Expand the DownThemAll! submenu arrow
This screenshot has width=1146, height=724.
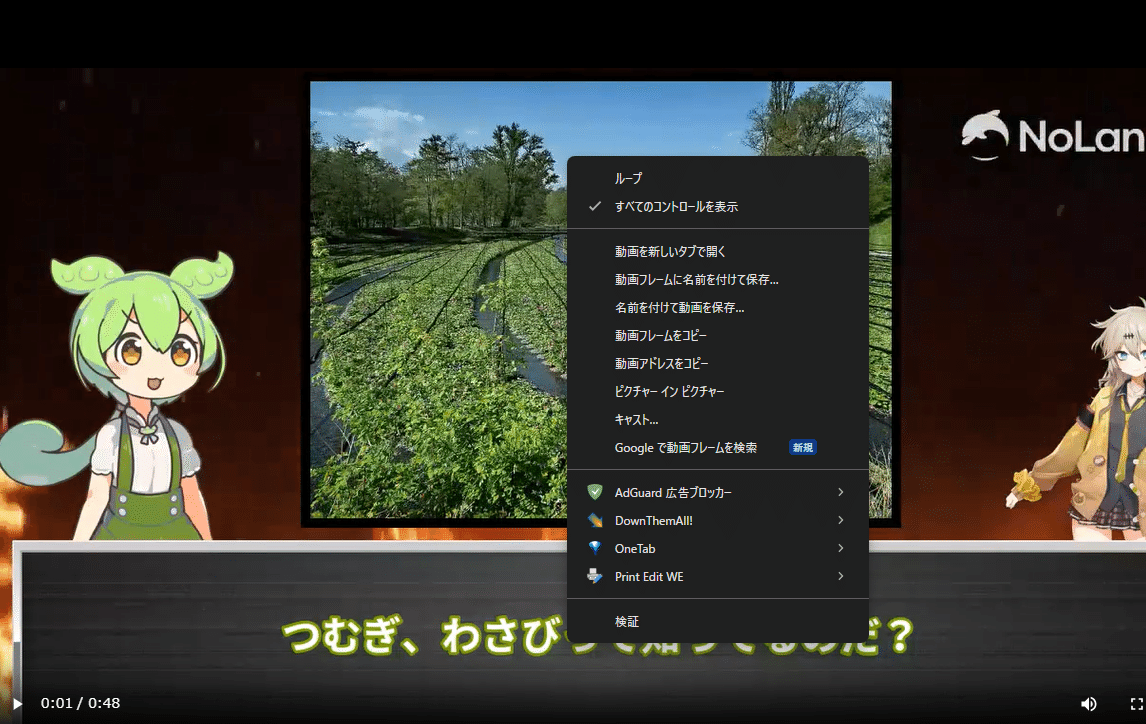click(x=840, y=520)
